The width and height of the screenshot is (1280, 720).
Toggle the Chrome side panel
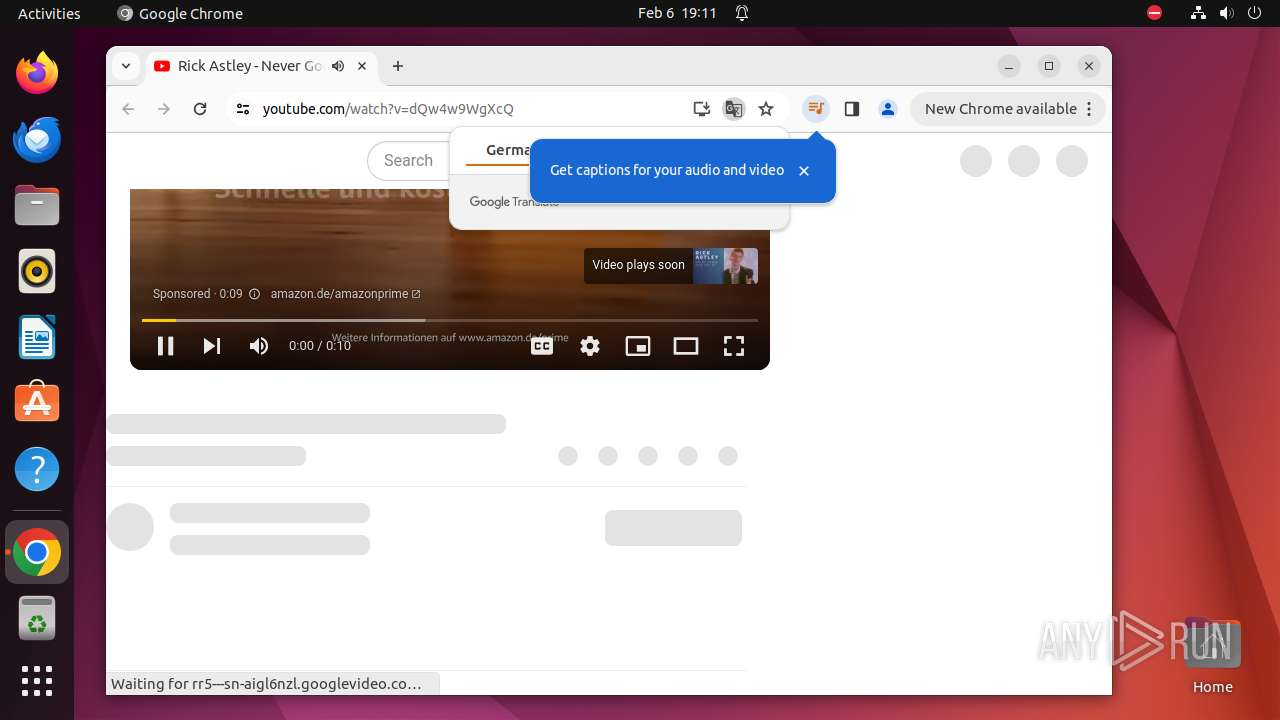pos(852,109)
